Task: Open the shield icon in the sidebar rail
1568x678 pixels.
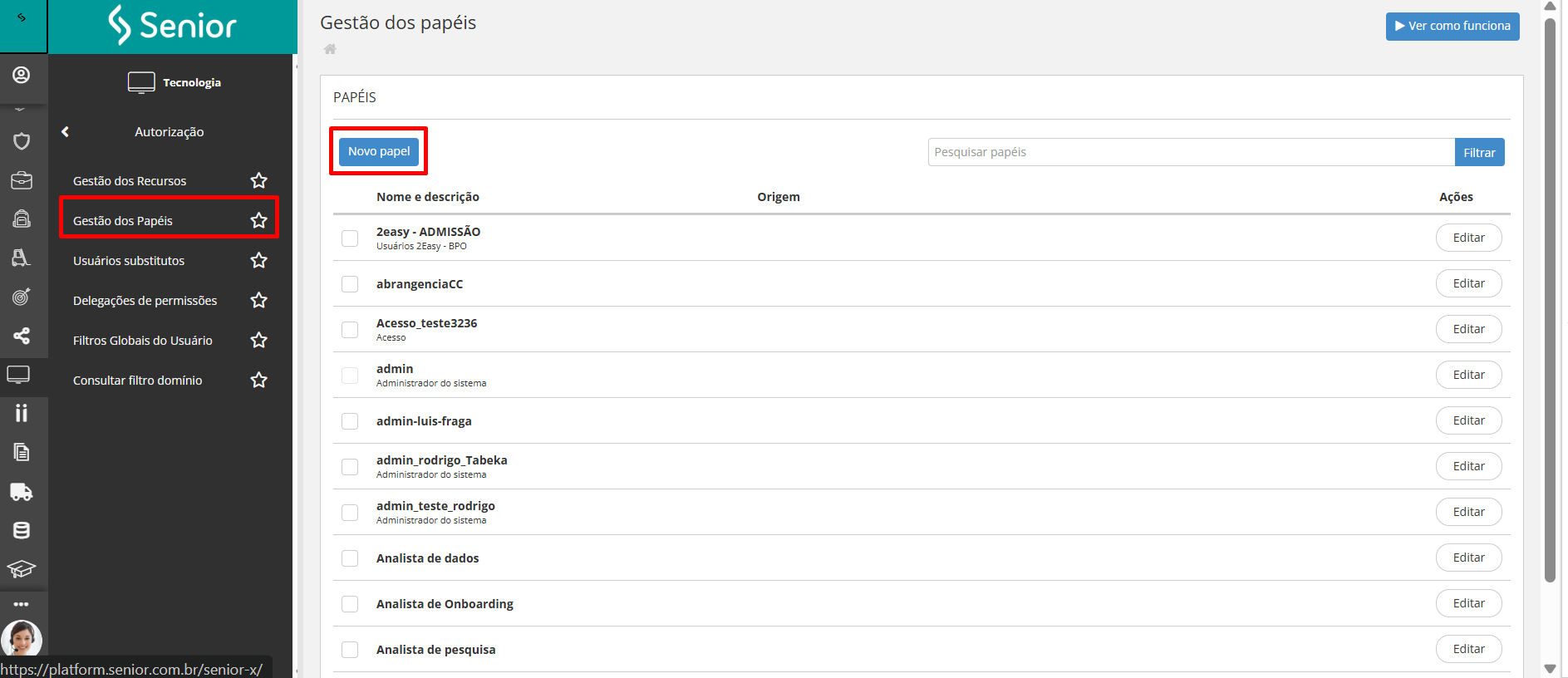Action: coord(22,140)
